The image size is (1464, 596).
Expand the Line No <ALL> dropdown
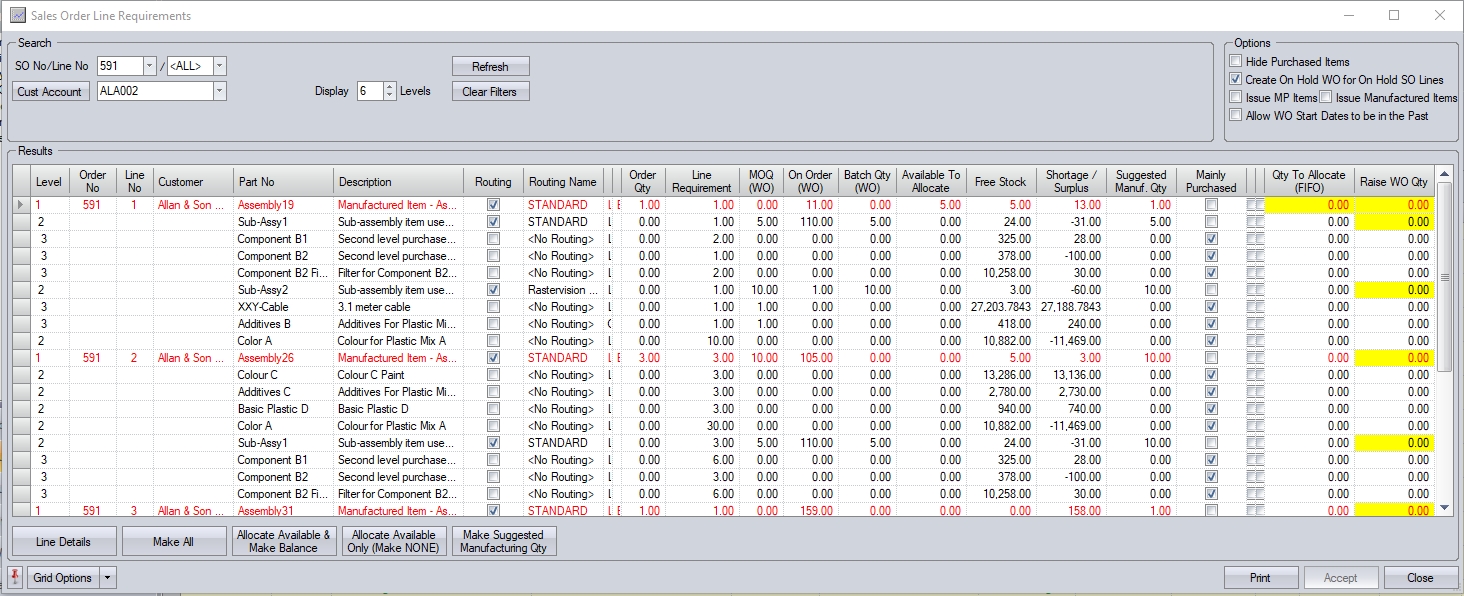pos(220,66)
